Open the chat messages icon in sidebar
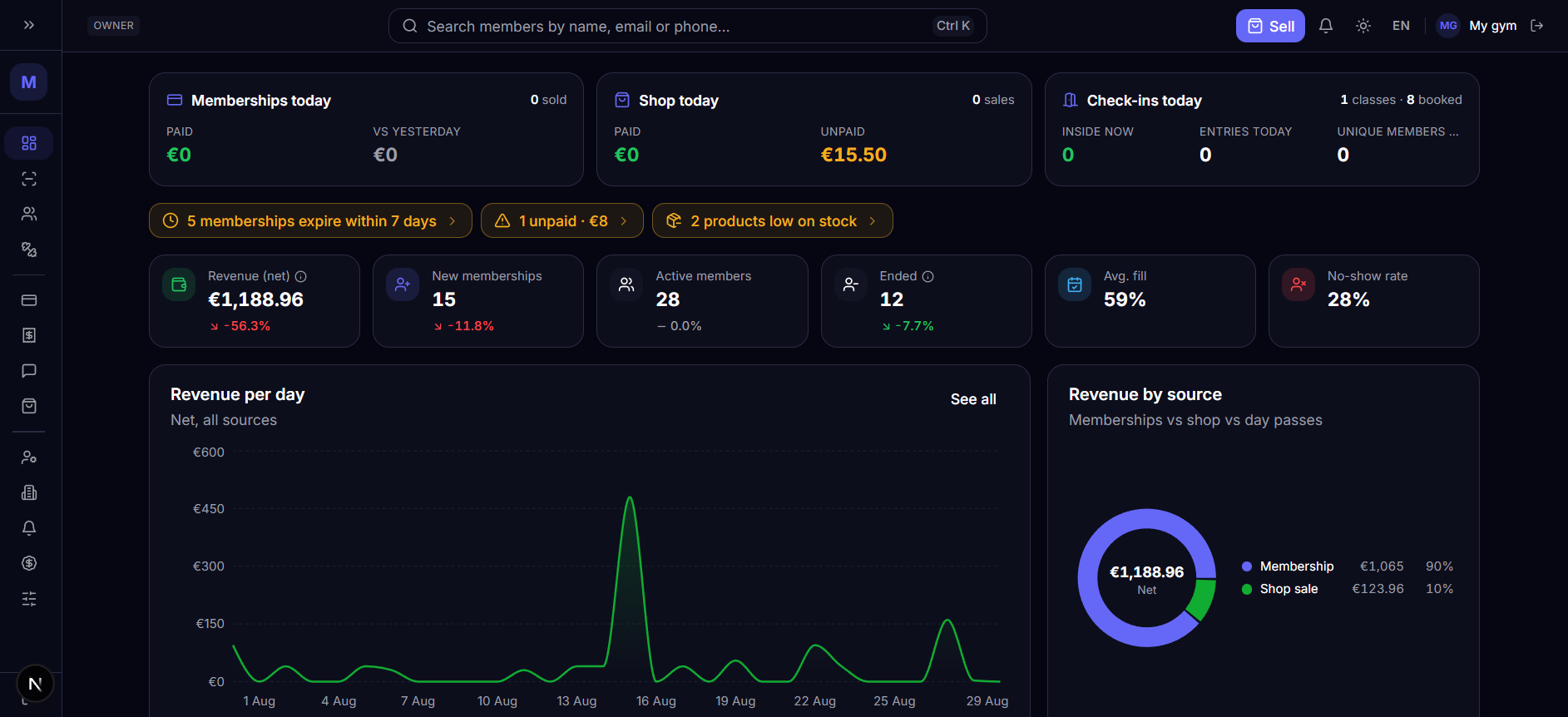Screen dimensions: 1568x717 click(x=29, y=371)
